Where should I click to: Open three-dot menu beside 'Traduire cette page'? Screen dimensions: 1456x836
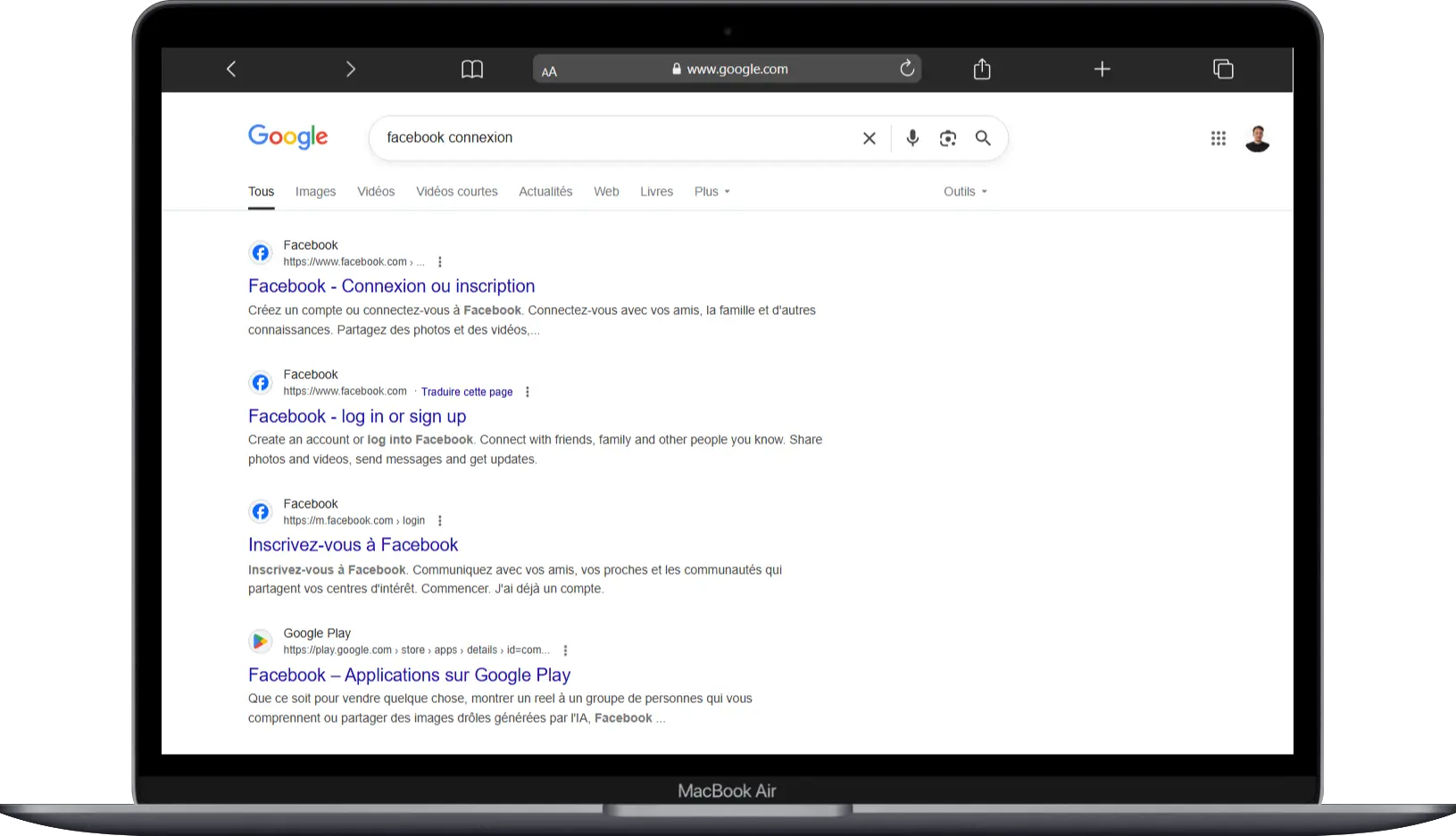tap(528, 392)
